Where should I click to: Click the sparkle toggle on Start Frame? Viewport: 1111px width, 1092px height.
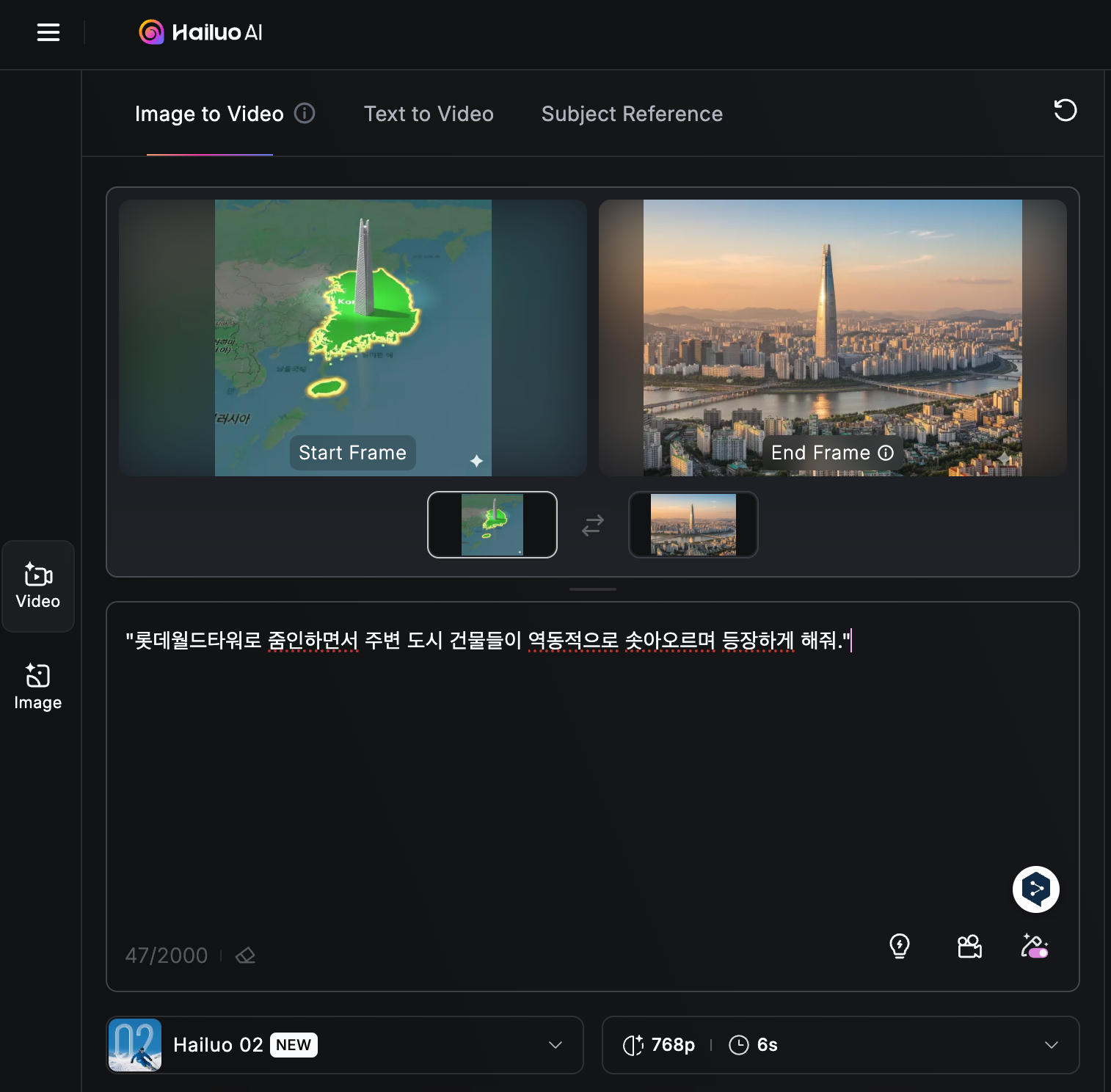tap(477, 461)
